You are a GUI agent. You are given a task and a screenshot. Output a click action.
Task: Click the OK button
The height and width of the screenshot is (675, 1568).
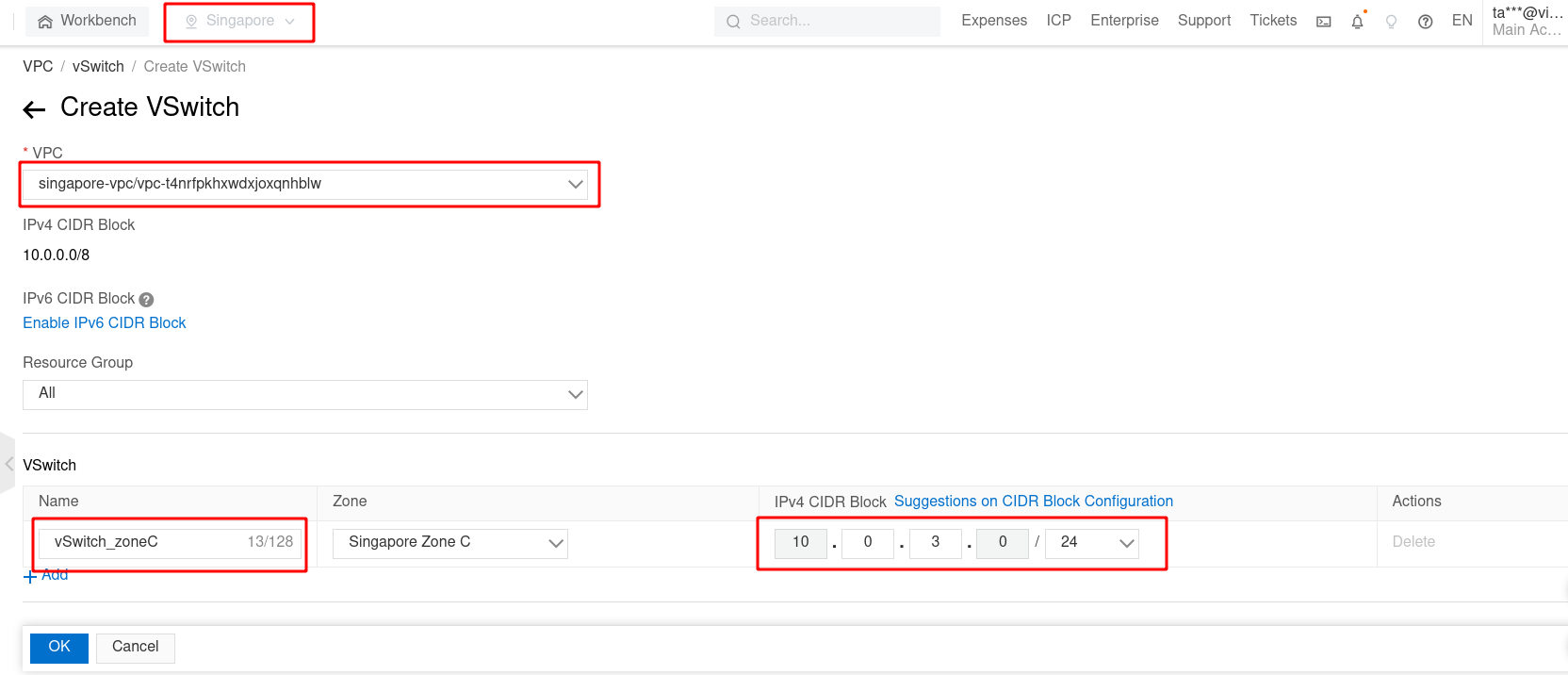[58, 647]
